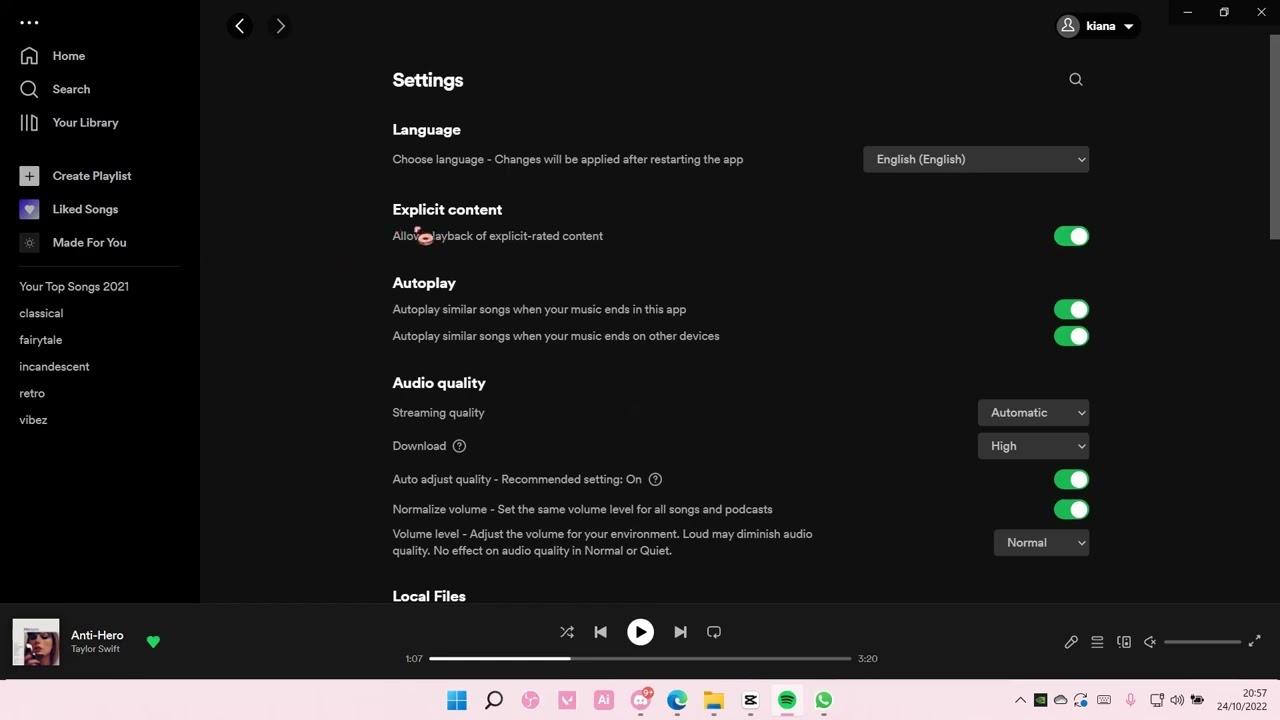Toggle repeat mode
The image size is (1280, 720).
click(x=714, y=632)
